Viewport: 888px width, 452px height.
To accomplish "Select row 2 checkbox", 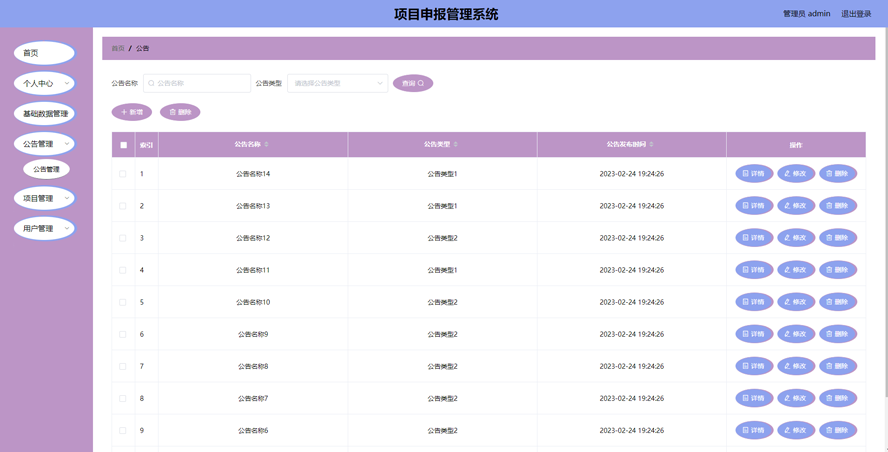I will pyautogui.click(x=123, y=206).
